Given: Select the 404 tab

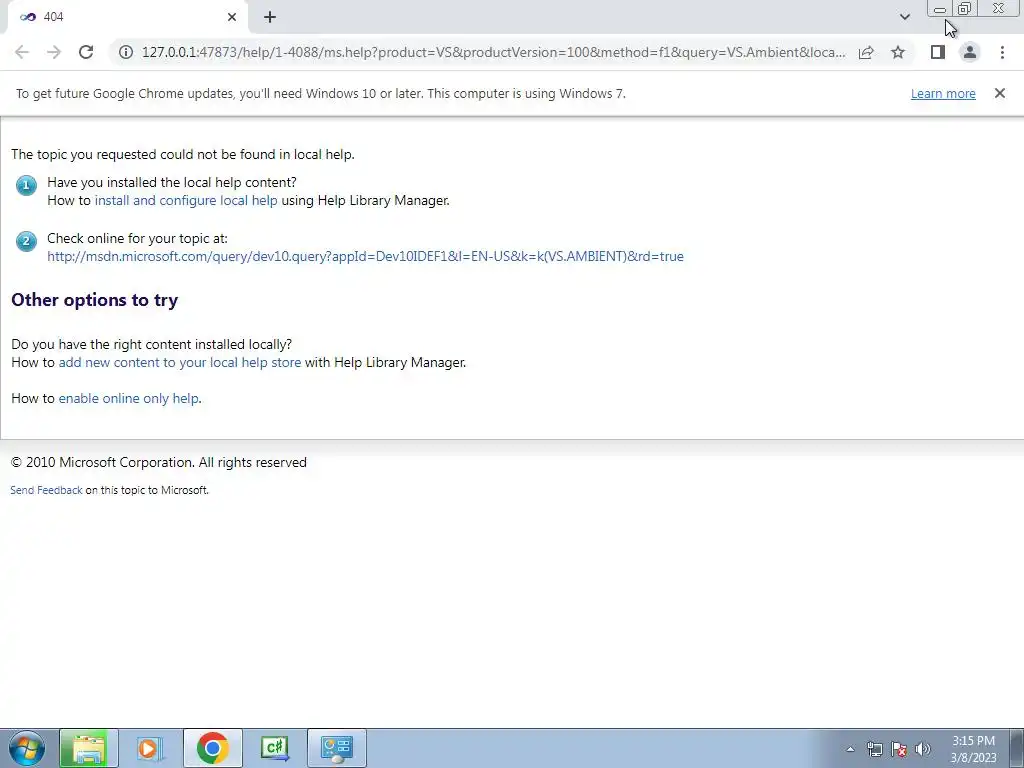Looking at the screenshot, I should 127,17.
